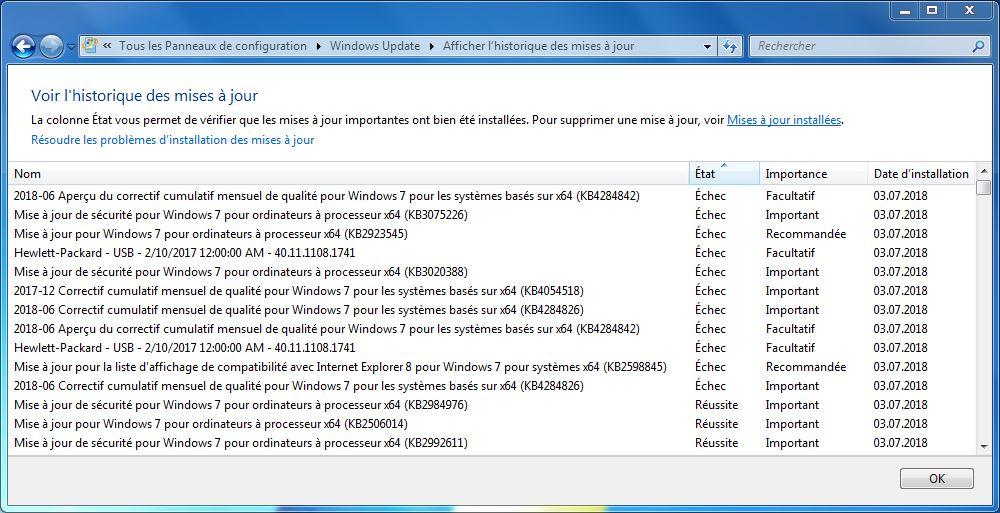Click 'Recommandée' in the KB2598845 row
The width and height of the screenshot is (1000, 513).
coord(805,367)
